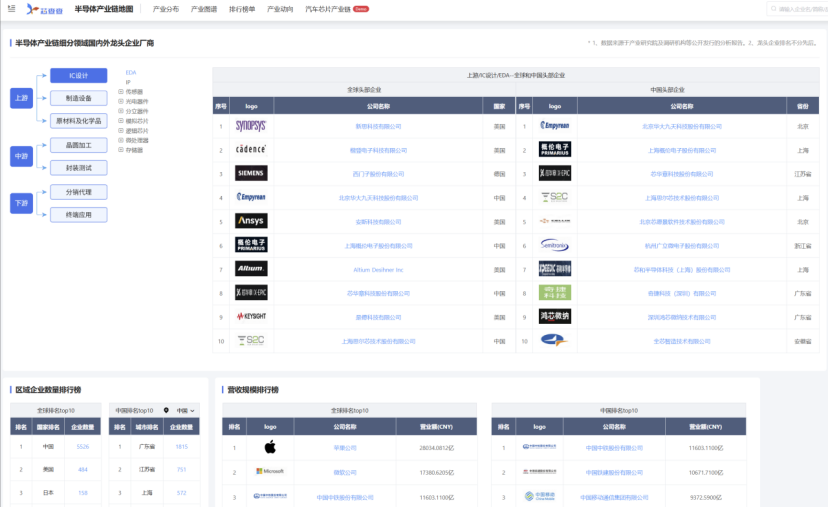This screenshot has height=508, width=829.
Task: Click the Keysight logo
Action: click(x=251, y=316)
